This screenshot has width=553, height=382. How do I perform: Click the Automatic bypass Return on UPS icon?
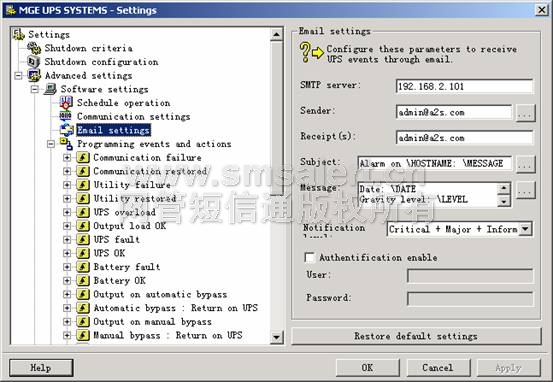83,308
